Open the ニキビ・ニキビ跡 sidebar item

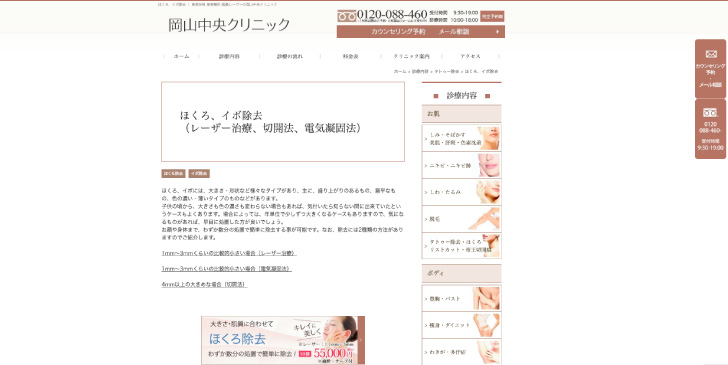462,165
